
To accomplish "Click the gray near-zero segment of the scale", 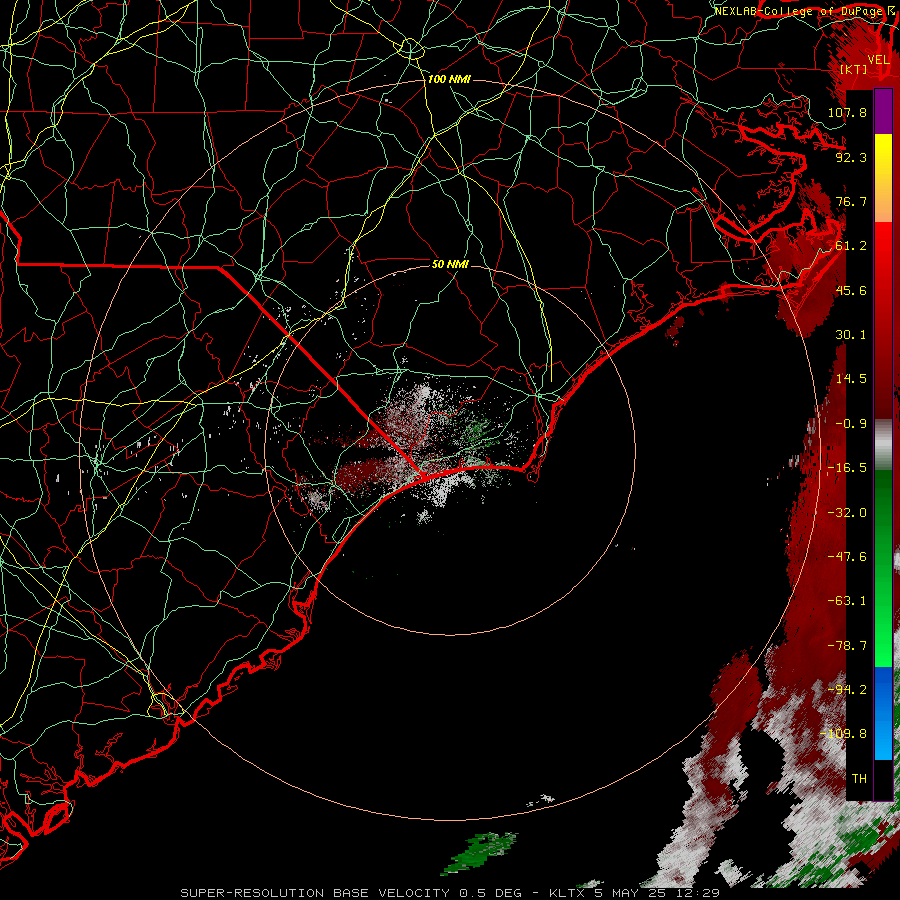I will 883,445.
